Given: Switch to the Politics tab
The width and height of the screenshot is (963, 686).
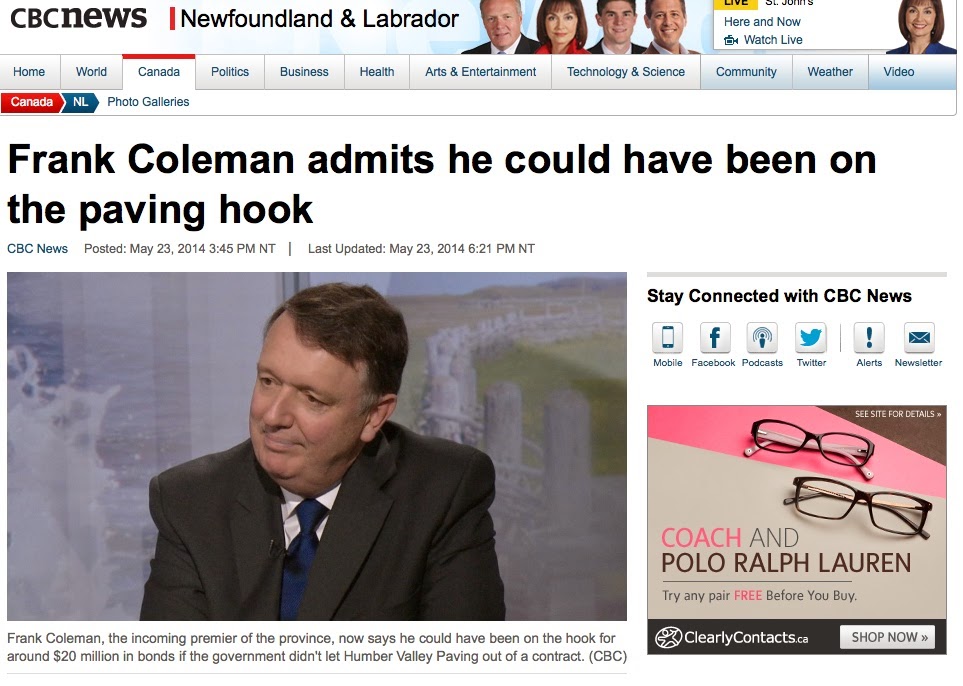Looking at the screenshot, I should coord(230,72).
